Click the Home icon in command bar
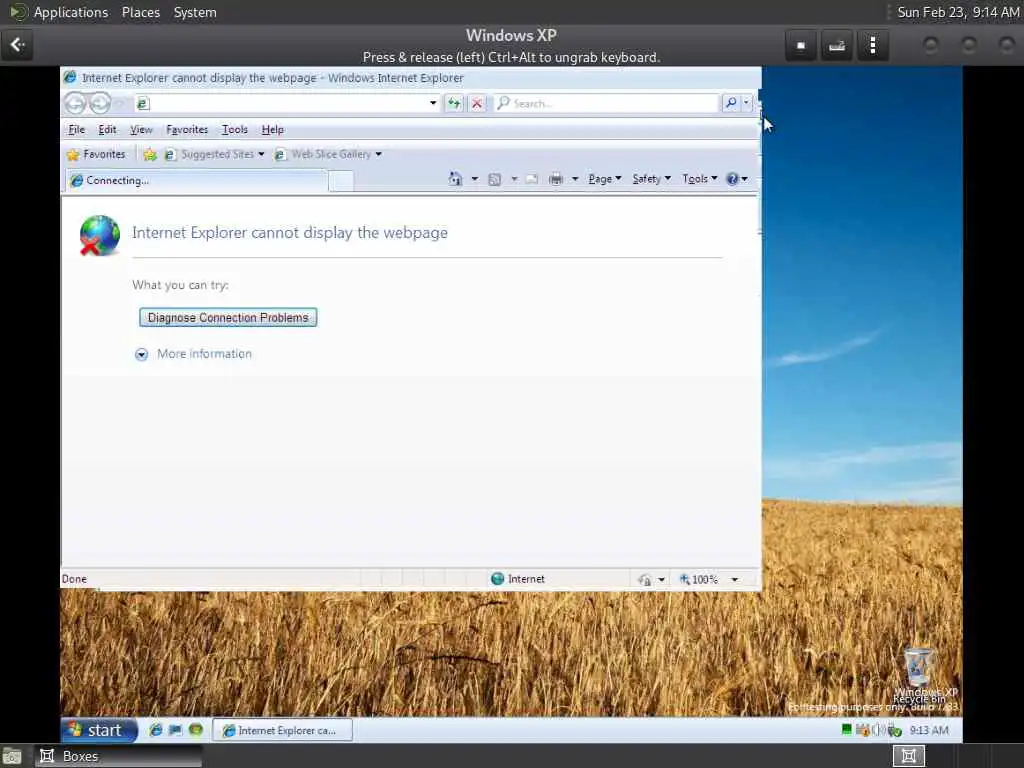1024x768 pixels. click(x=455, y=179)
